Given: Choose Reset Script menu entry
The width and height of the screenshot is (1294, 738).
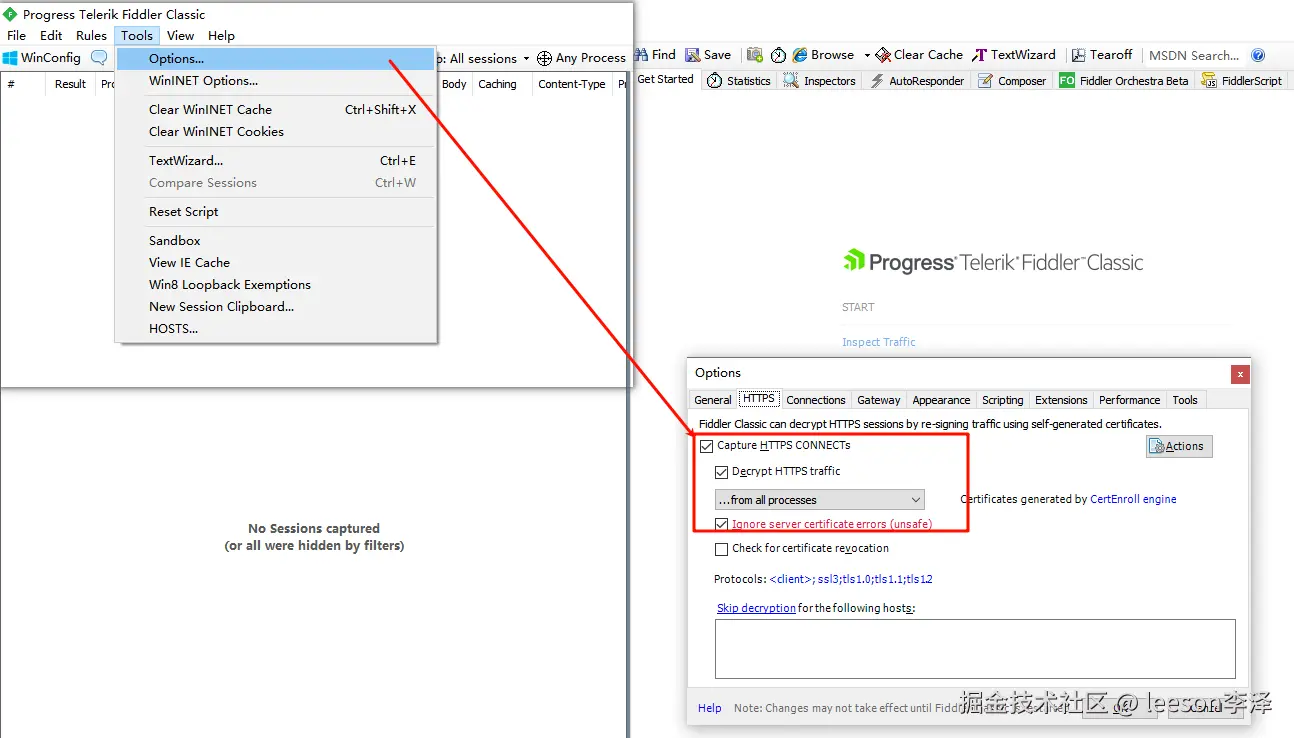Looking at the screenshot, I should click(x=276, y=212).
